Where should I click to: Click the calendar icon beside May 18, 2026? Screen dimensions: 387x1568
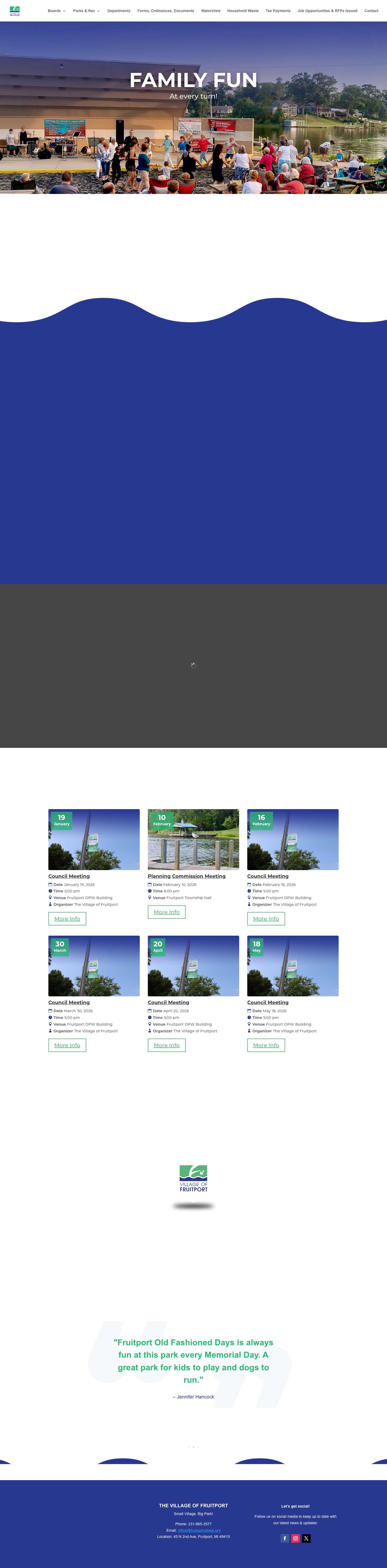tap(249, 1011)
